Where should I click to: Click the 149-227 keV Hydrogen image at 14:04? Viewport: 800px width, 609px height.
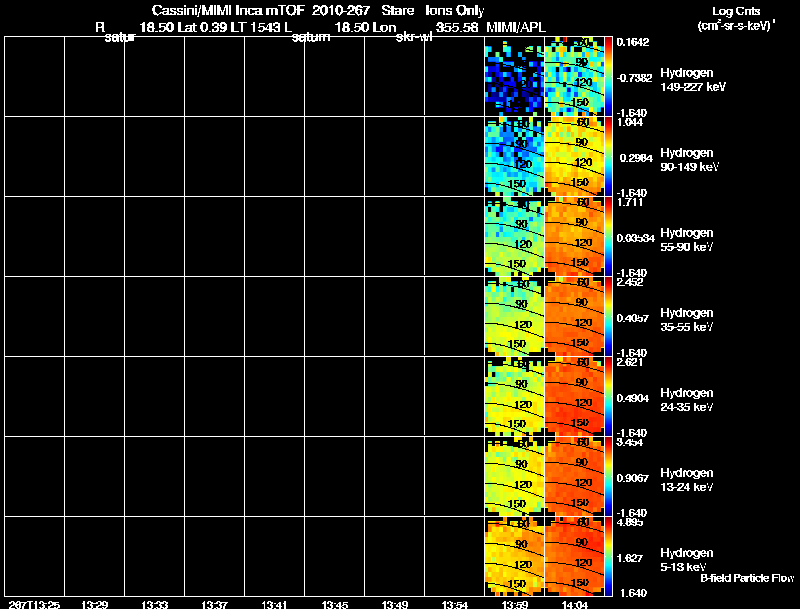click(574, 77)
